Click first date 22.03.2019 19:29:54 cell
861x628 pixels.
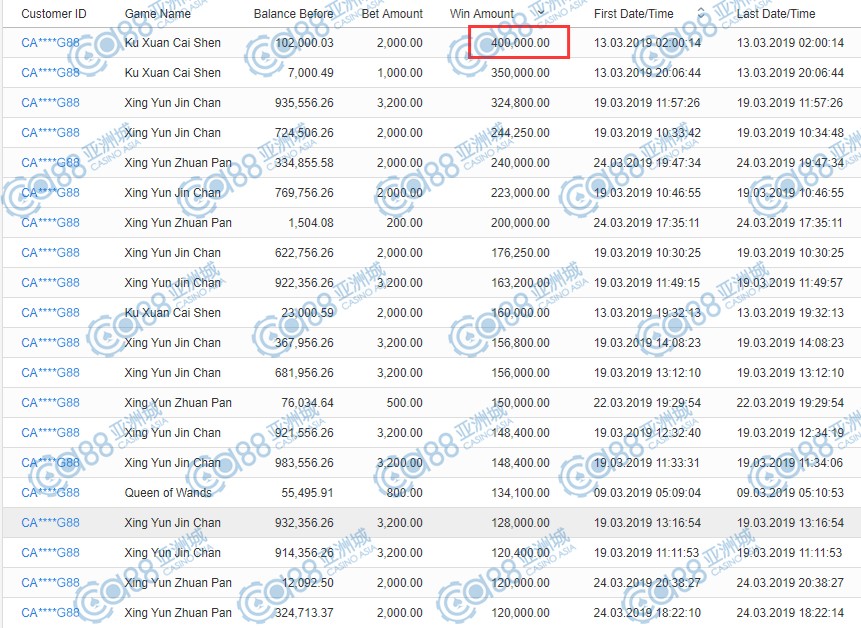pos(647,403)
